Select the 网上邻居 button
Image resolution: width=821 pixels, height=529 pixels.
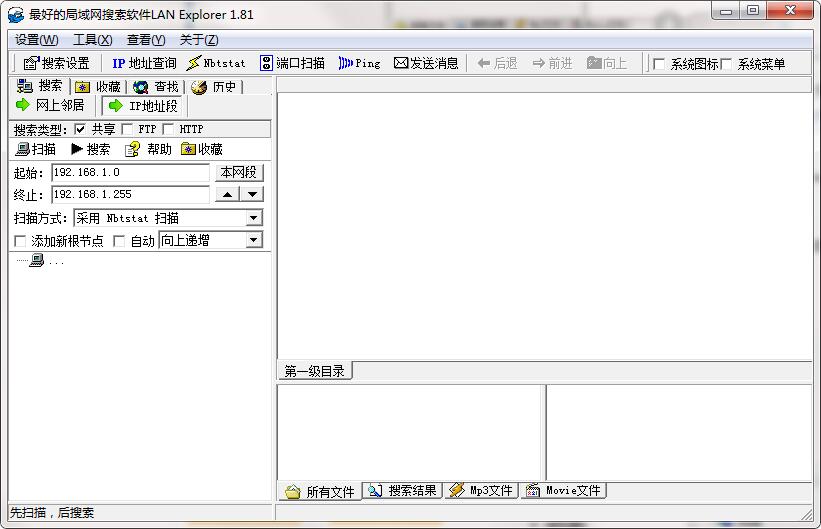51,105
